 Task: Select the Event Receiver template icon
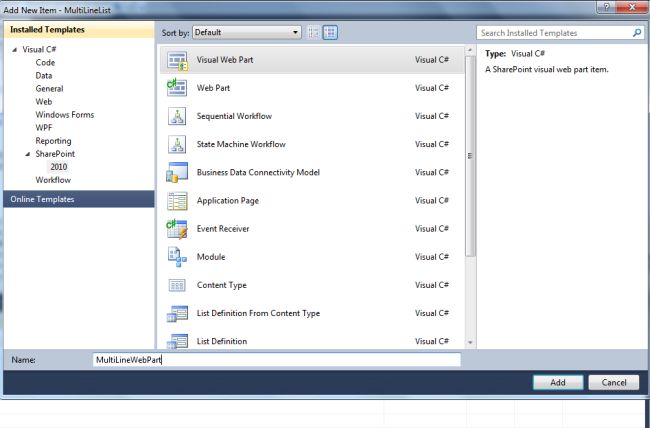coord(177,229)
